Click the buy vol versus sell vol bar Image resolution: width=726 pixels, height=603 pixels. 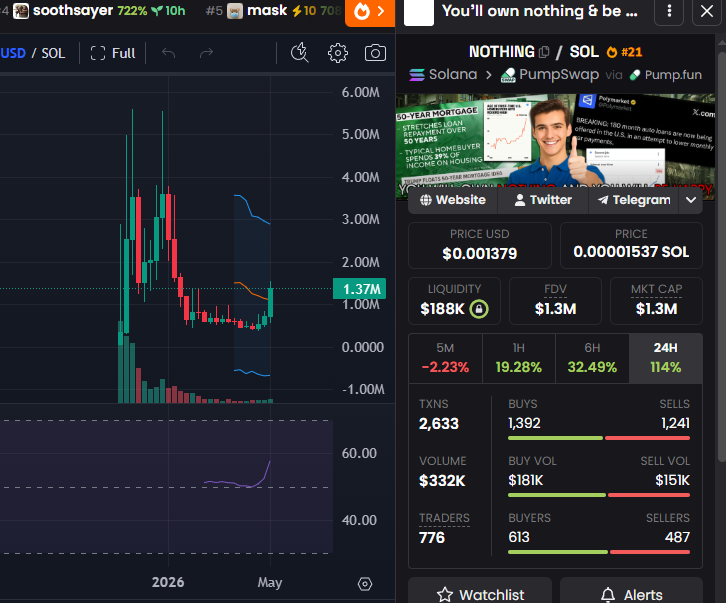pyautogui.click(x=599, y=495)
